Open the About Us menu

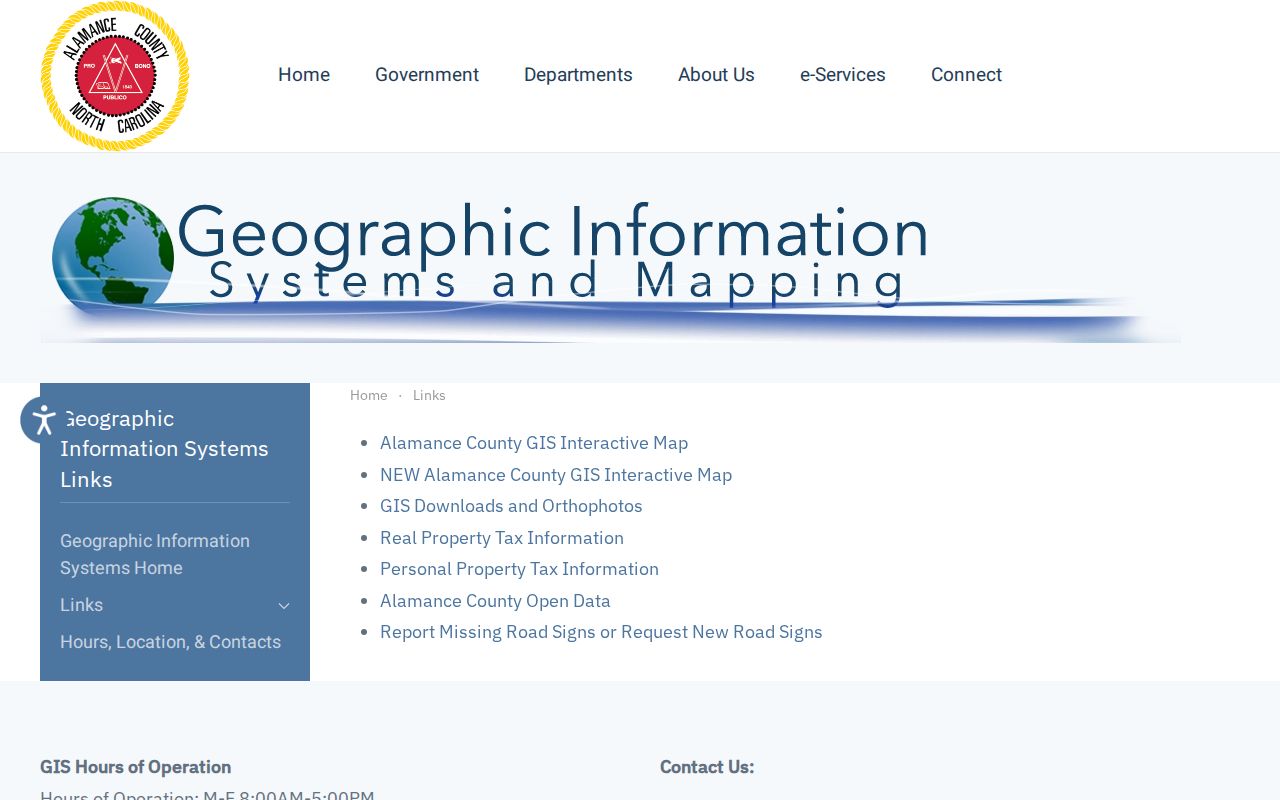(716, 75)
